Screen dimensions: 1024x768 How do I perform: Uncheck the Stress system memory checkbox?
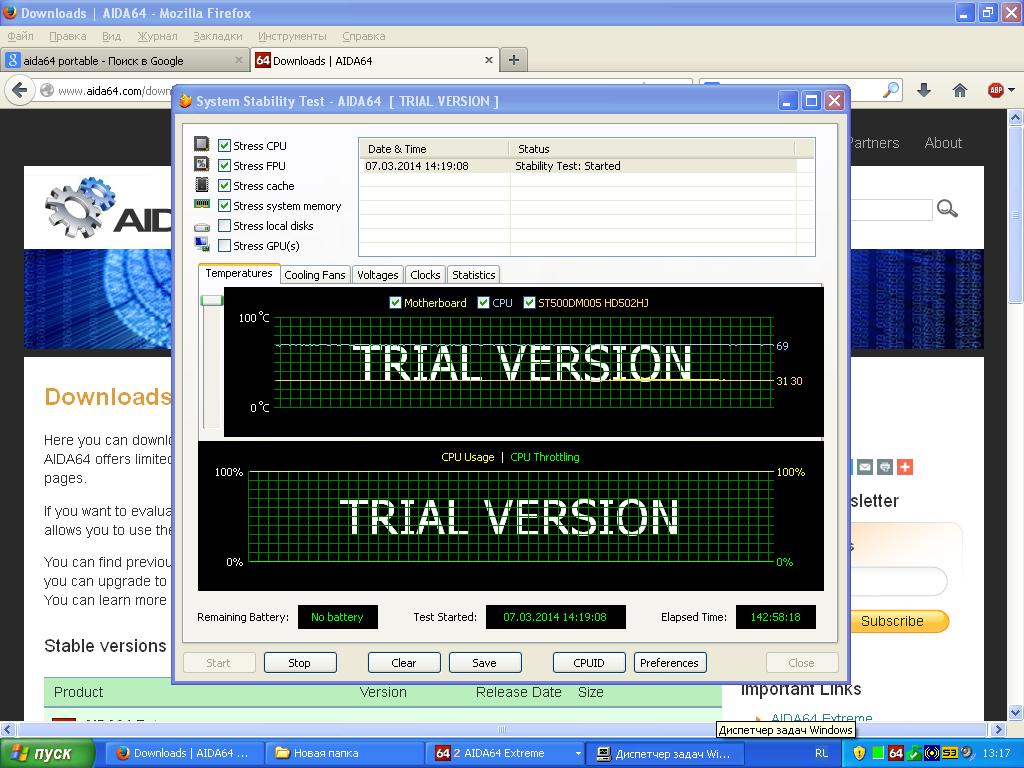[x=224, y=206]
